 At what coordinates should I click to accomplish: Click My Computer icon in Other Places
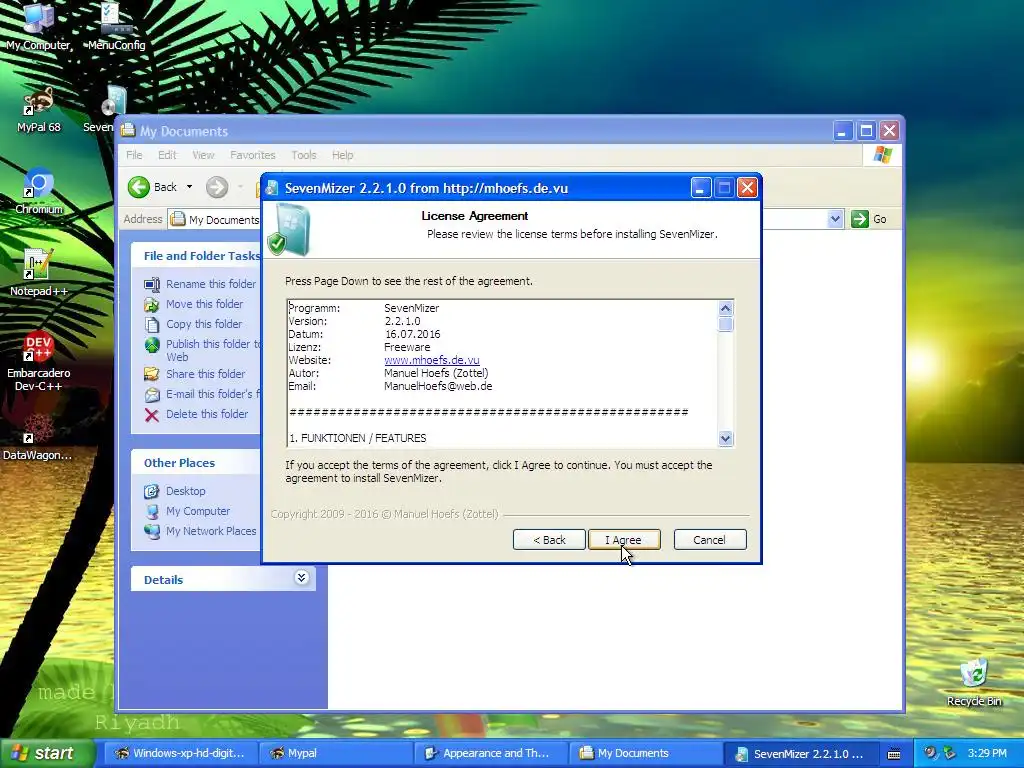pos(152,511)
